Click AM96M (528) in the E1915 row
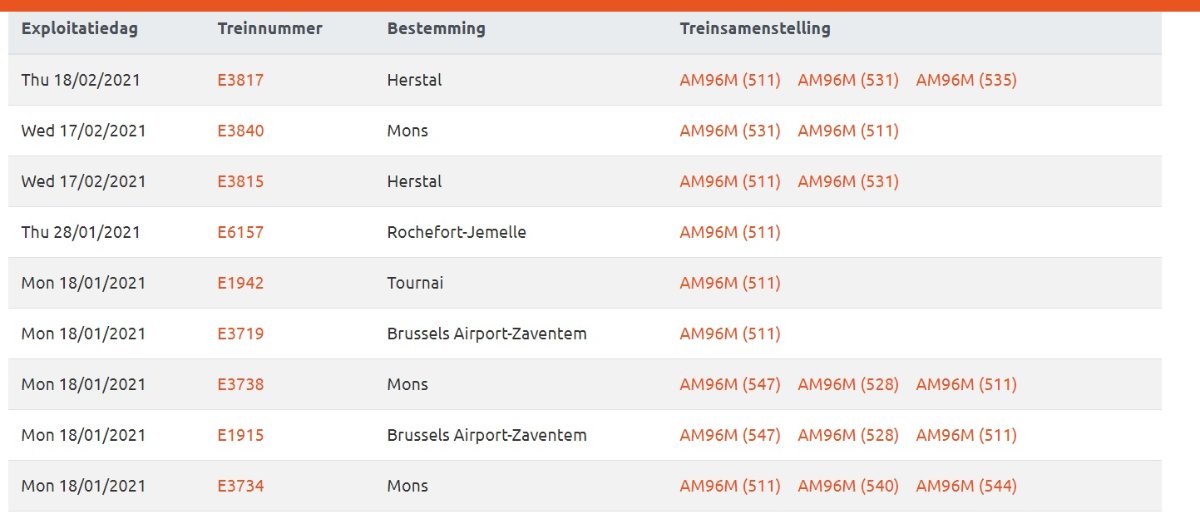The image size is (1200, 524). (x=848, y=436)
